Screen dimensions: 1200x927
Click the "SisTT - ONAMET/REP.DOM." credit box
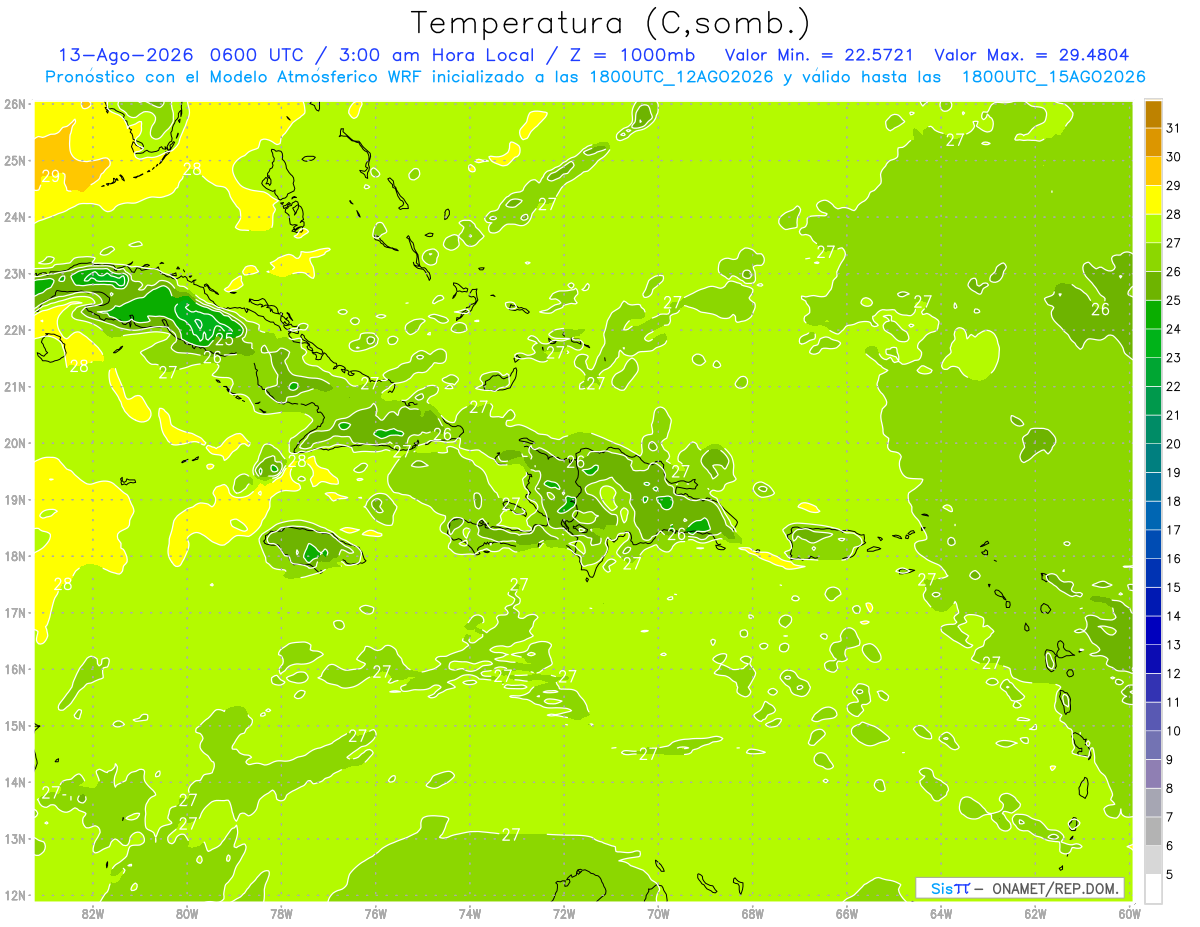(1020, 888)
